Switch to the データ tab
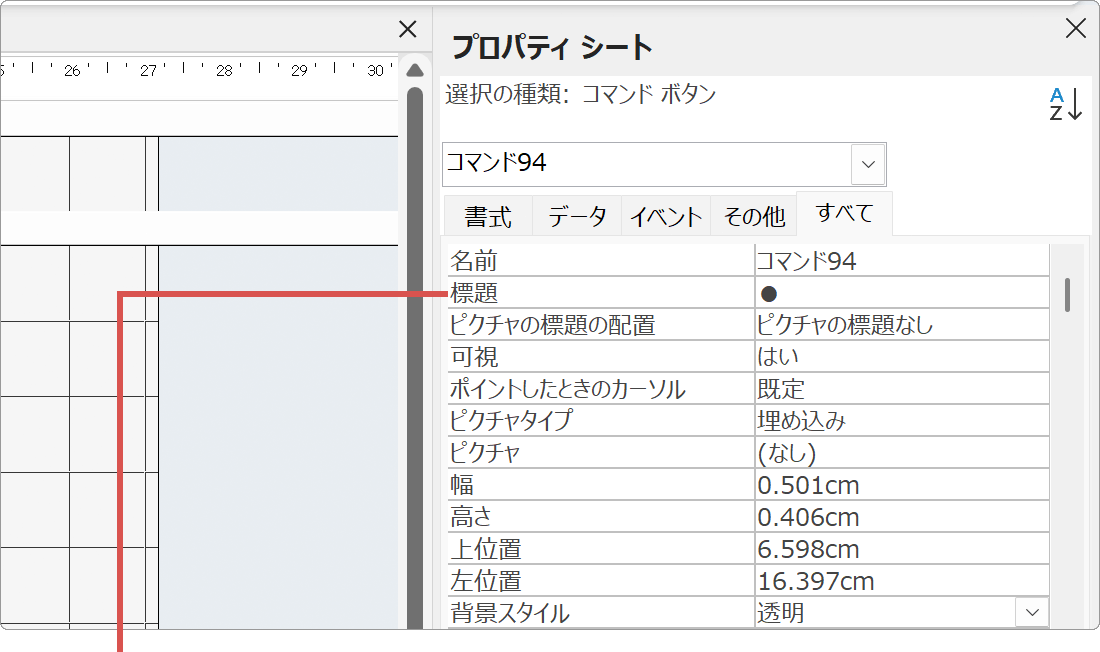Screen dimensions: 1100x652 pyautogui.click(x=576, y=215)
